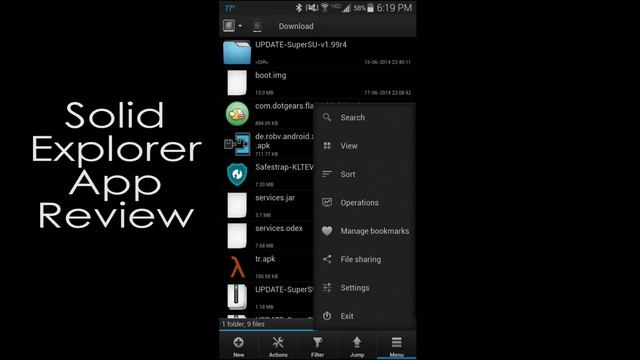
Task: Expand the panel switcher dropdown arrow
Action: click(240, 26)
